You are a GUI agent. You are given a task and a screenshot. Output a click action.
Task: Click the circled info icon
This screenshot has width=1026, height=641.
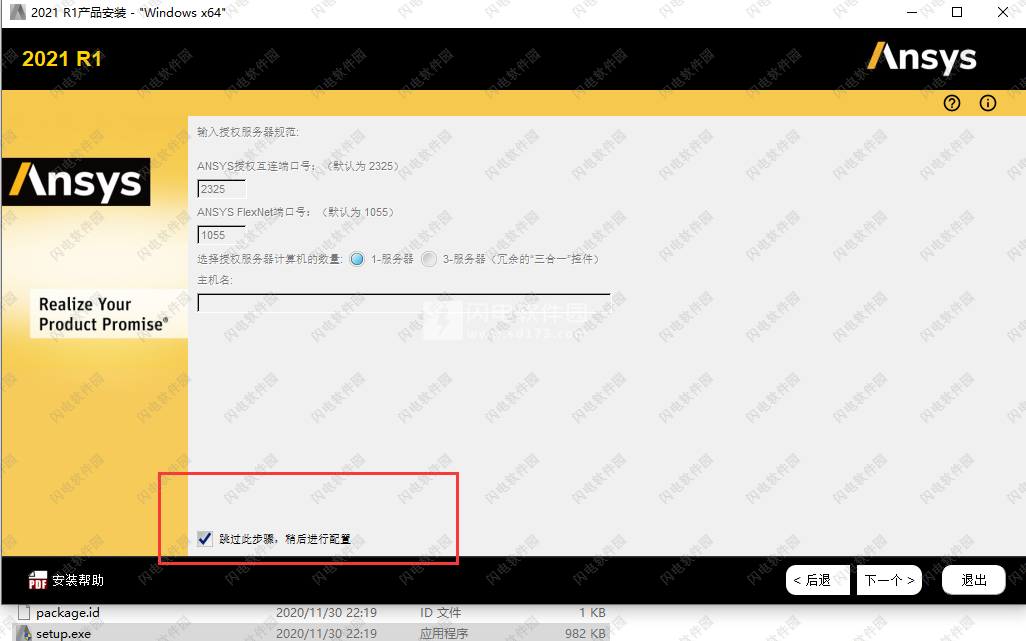987,103
